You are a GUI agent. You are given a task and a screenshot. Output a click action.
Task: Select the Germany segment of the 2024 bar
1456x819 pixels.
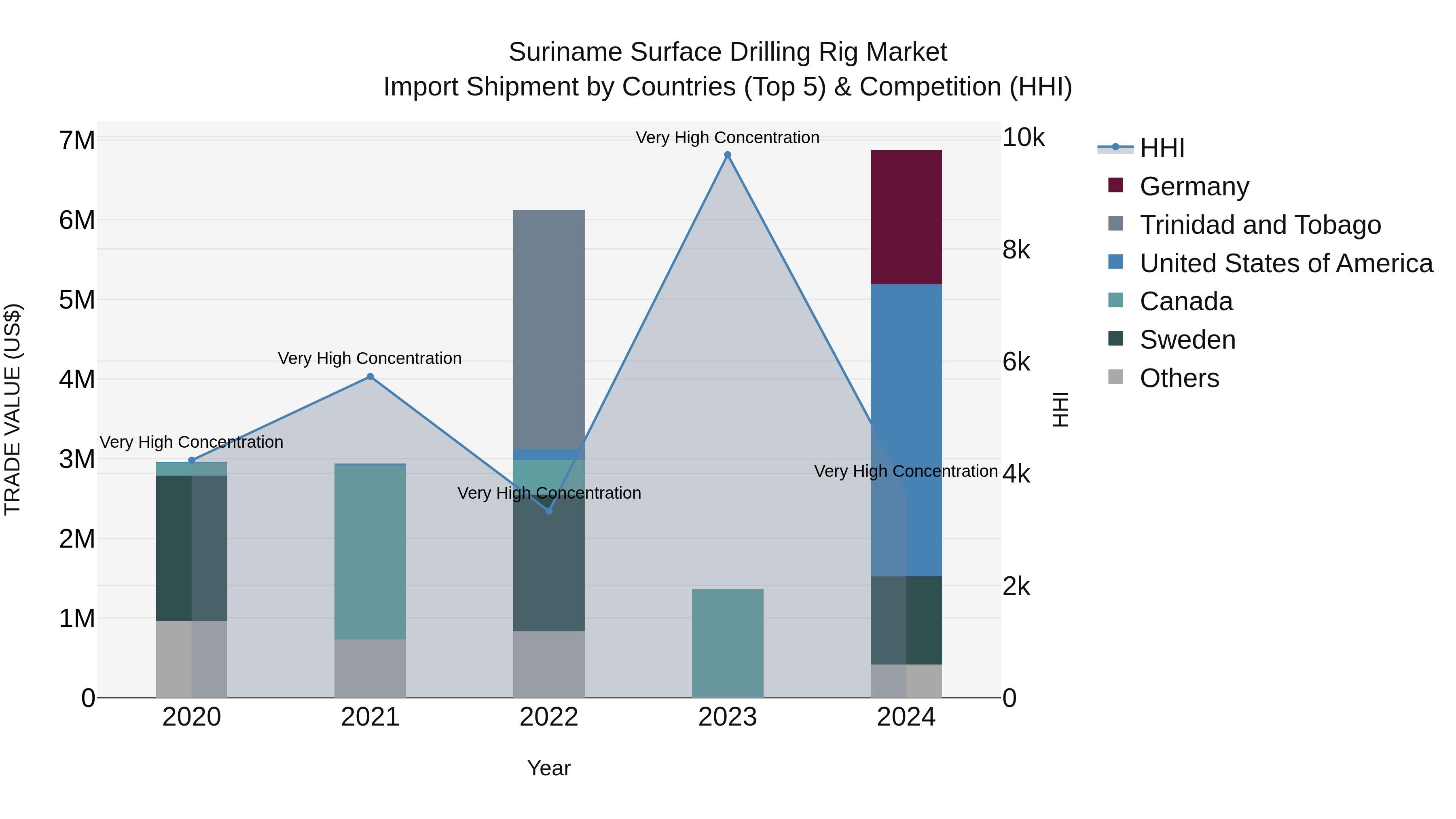click(x=906, y=217)
